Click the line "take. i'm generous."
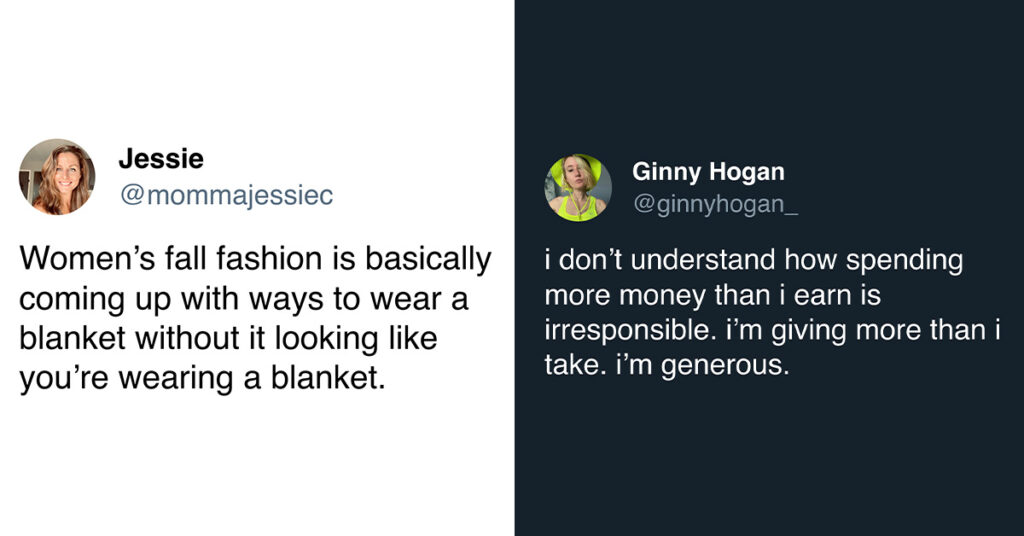1024x536 pixels. 667,365
